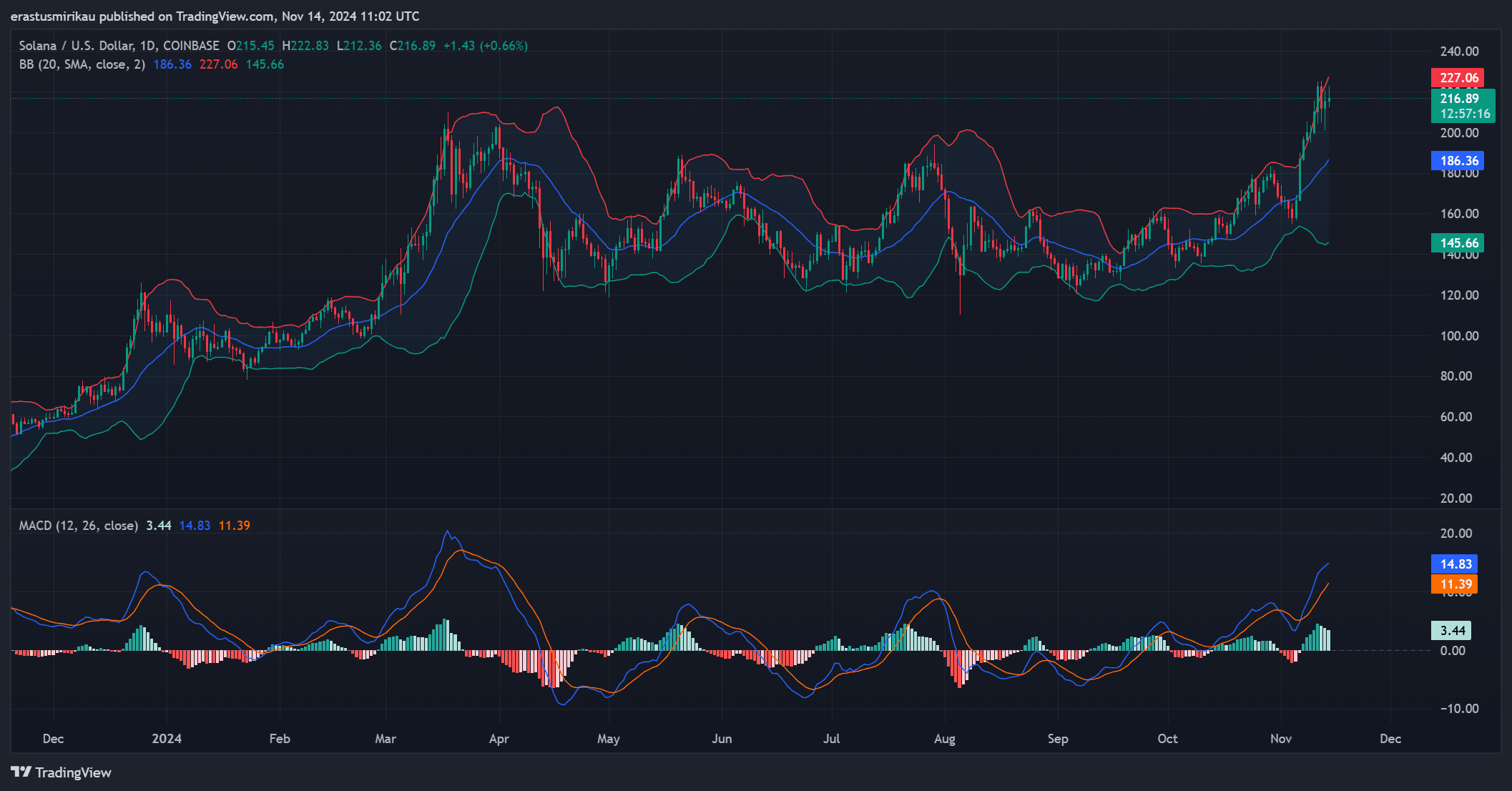Viewport: 1512px width, 791px height.
Task: Click the 100.00 price axis label
Action: point(1459,336)
